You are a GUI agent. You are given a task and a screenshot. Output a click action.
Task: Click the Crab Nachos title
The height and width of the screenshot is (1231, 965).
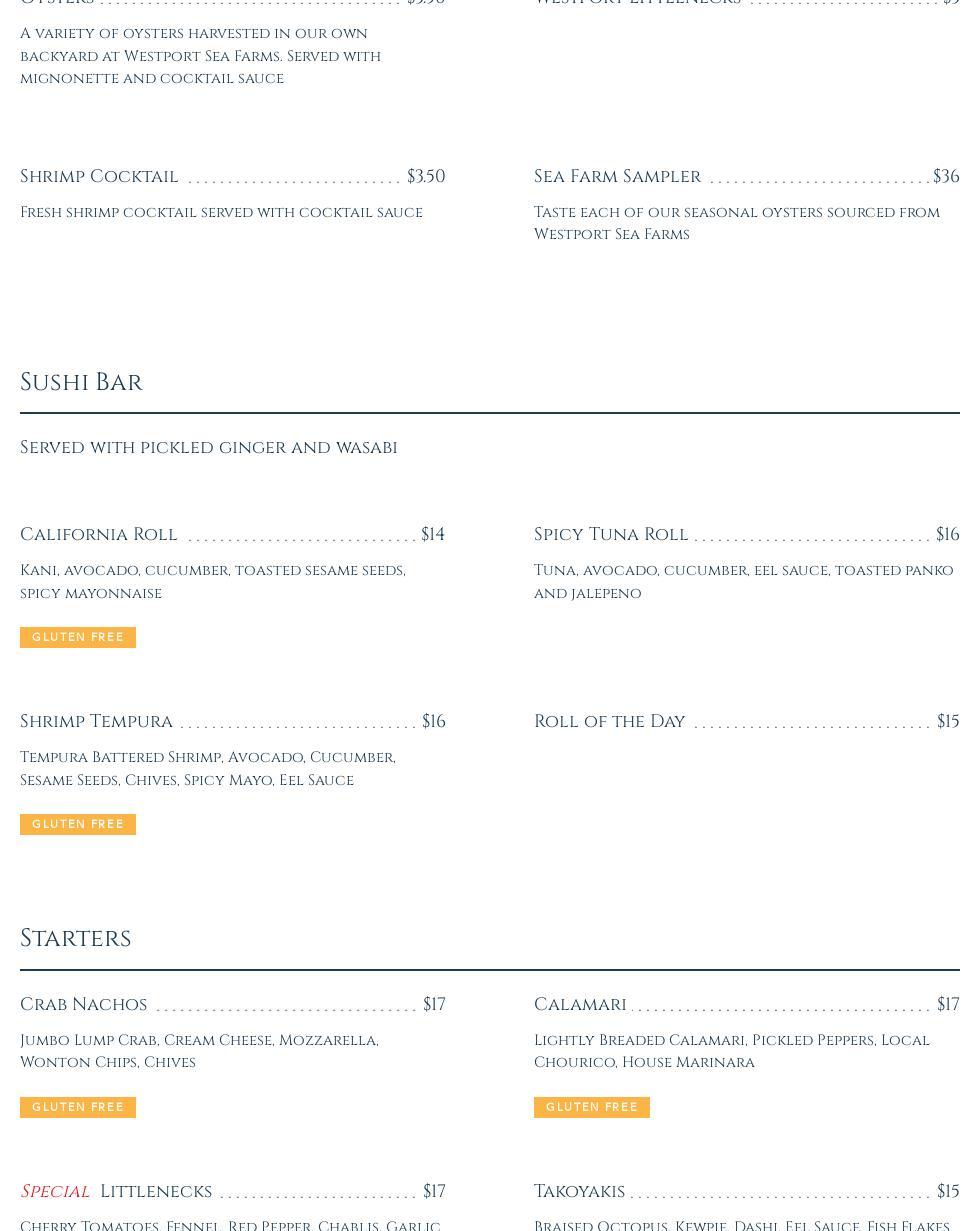84,1005
